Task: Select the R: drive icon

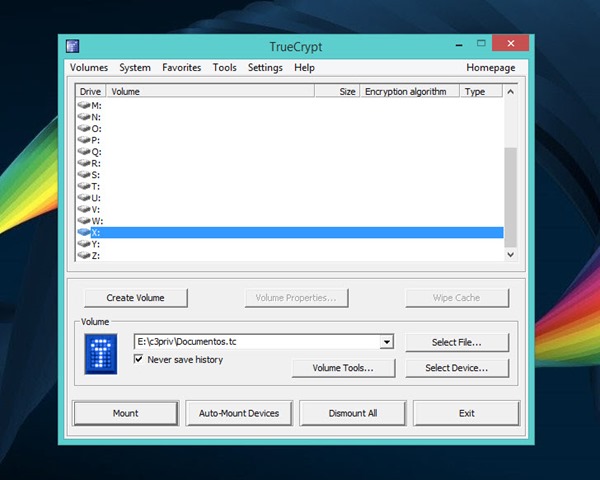Action: tap(84, 163)
